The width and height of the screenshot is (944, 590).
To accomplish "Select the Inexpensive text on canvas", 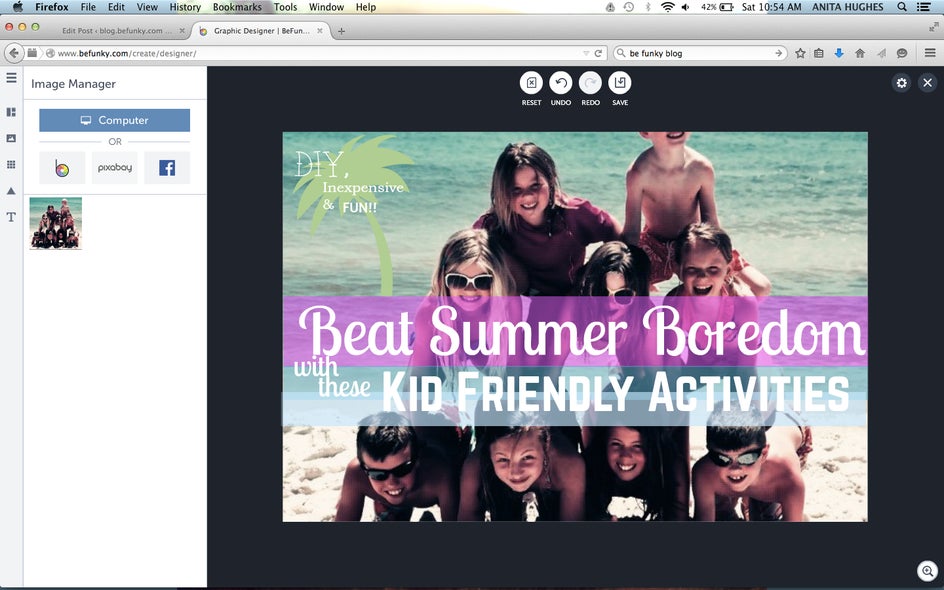I will tap(363, 187).
